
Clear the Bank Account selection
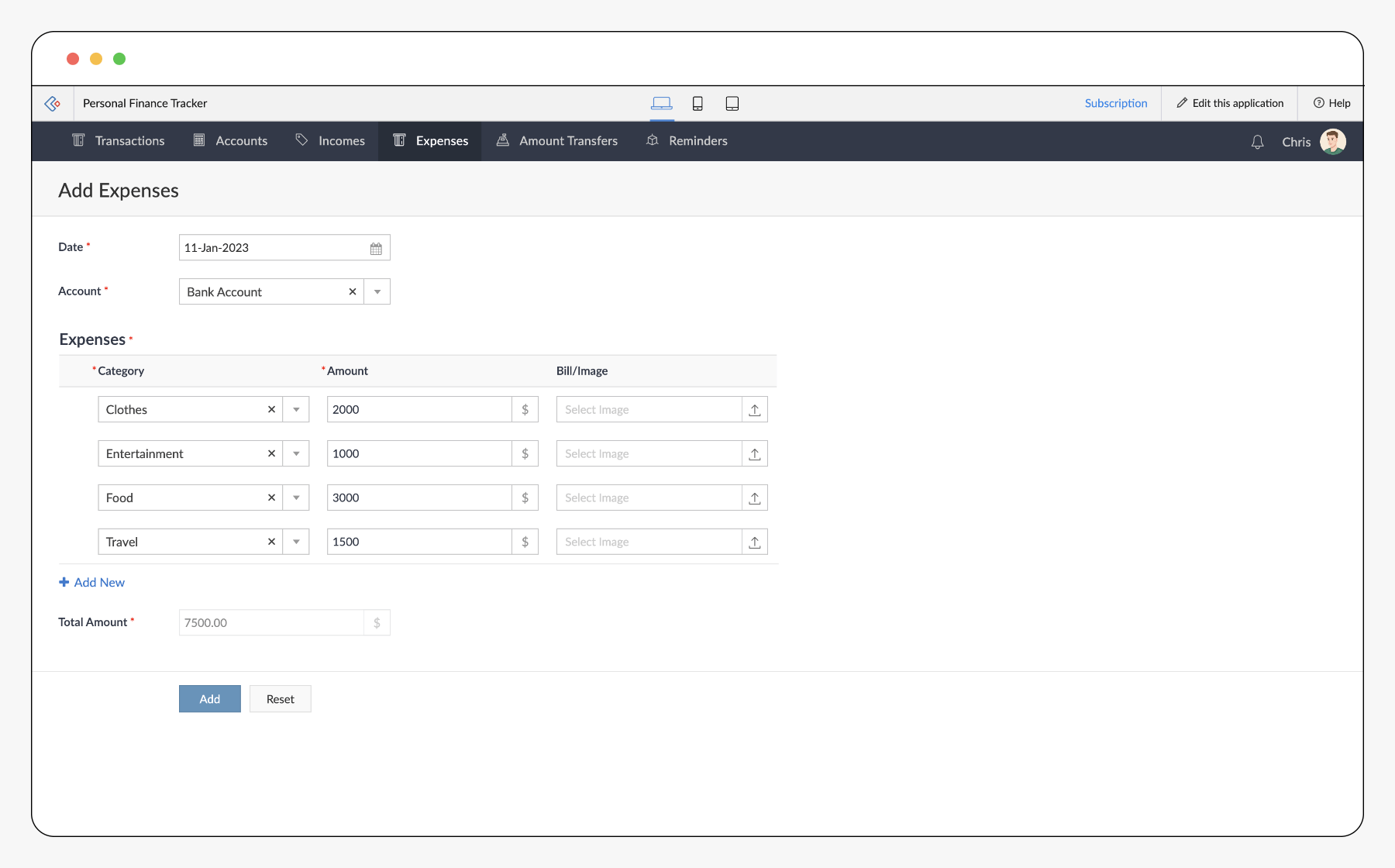353,292
